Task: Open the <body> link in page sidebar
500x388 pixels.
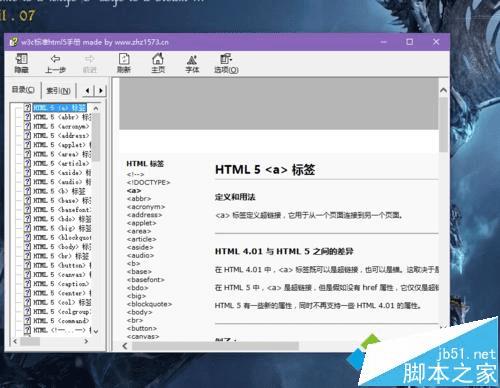Action: [x=139, y=312]
